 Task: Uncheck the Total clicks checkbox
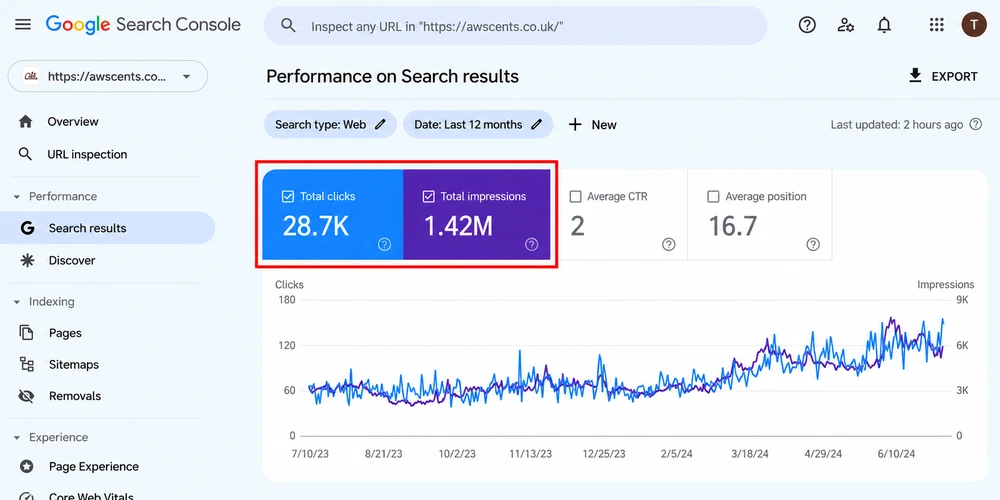coord(288,196)
